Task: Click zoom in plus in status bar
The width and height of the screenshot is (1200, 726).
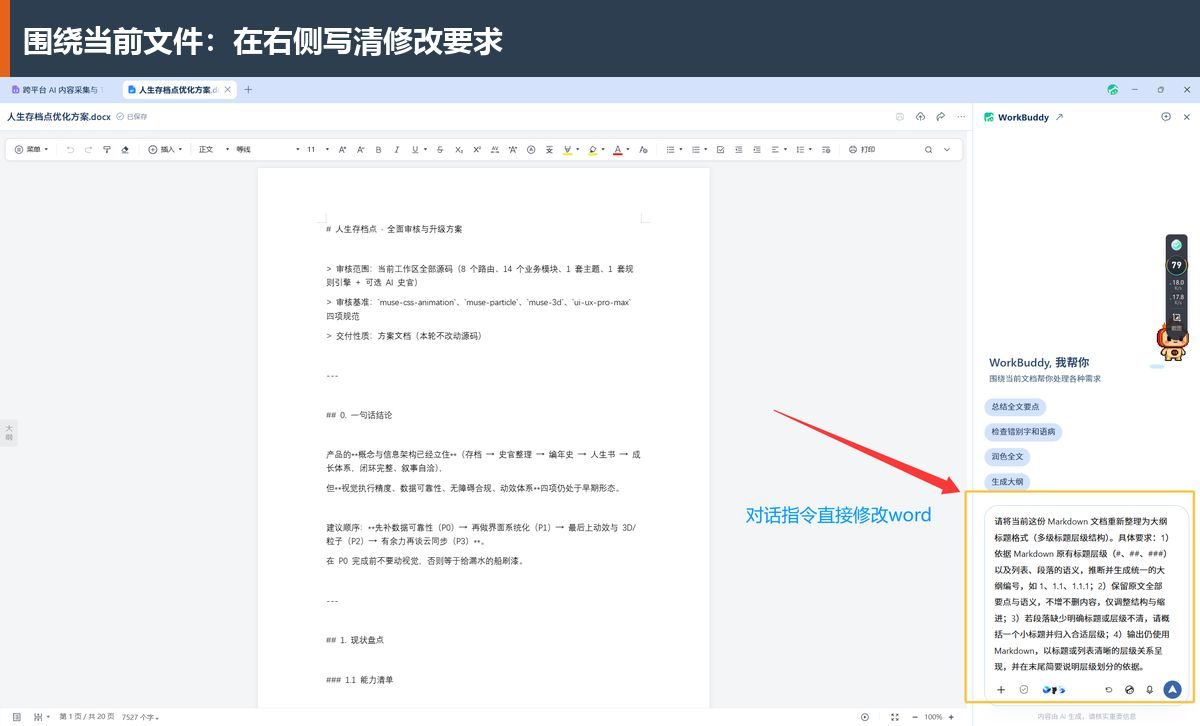Action: pyautogui.click(x=951, y=717)
